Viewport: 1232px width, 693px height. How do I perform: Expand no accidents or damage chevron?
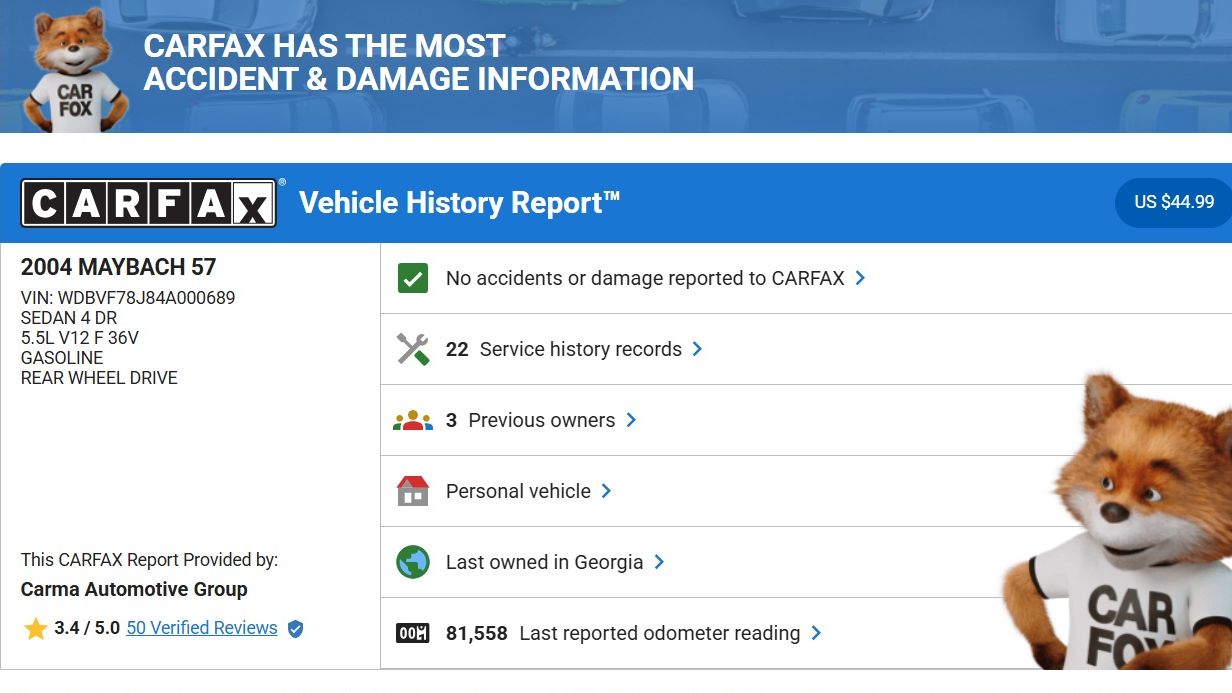(861, 278)
